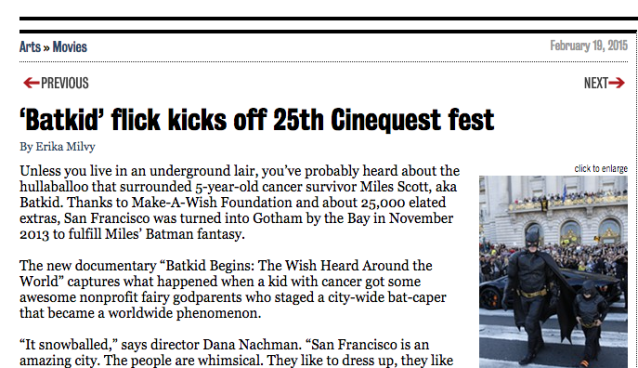Click the 'click to enlarge' caption
Screen dimensions: 638x368
point(601,169)
